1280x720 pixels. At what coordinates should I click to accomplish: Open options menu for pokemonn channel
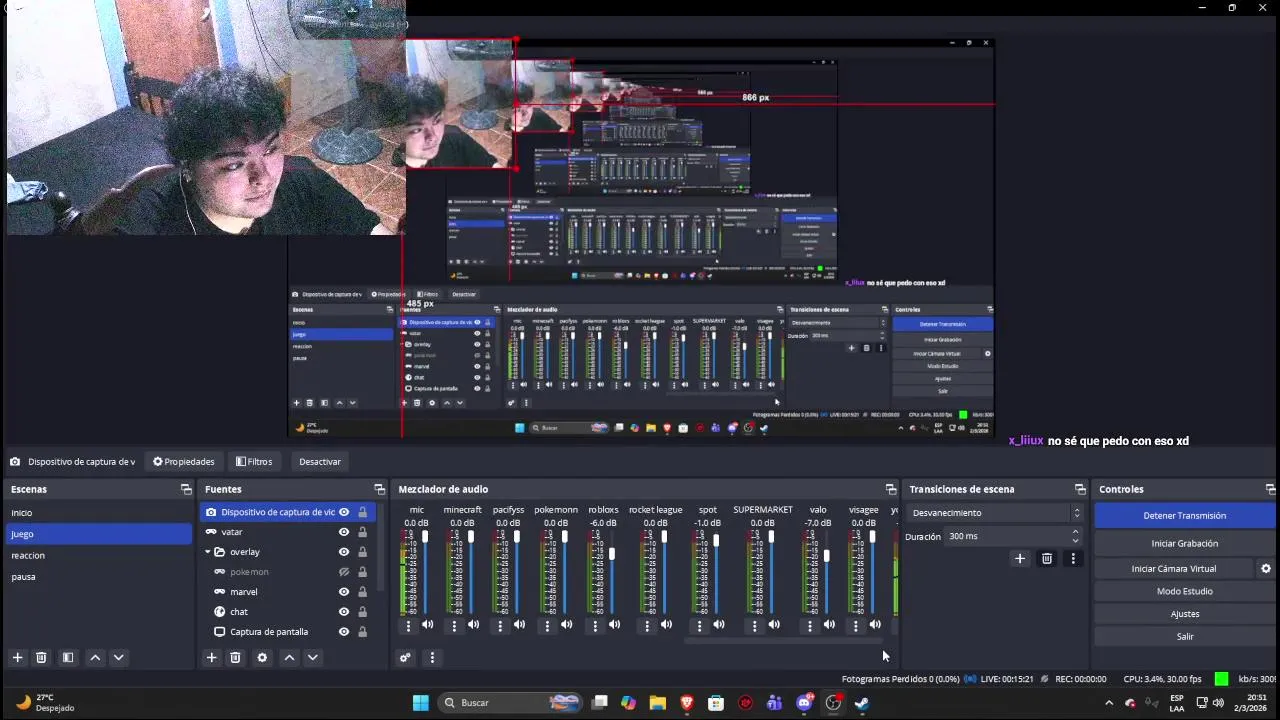coord(547,626)
